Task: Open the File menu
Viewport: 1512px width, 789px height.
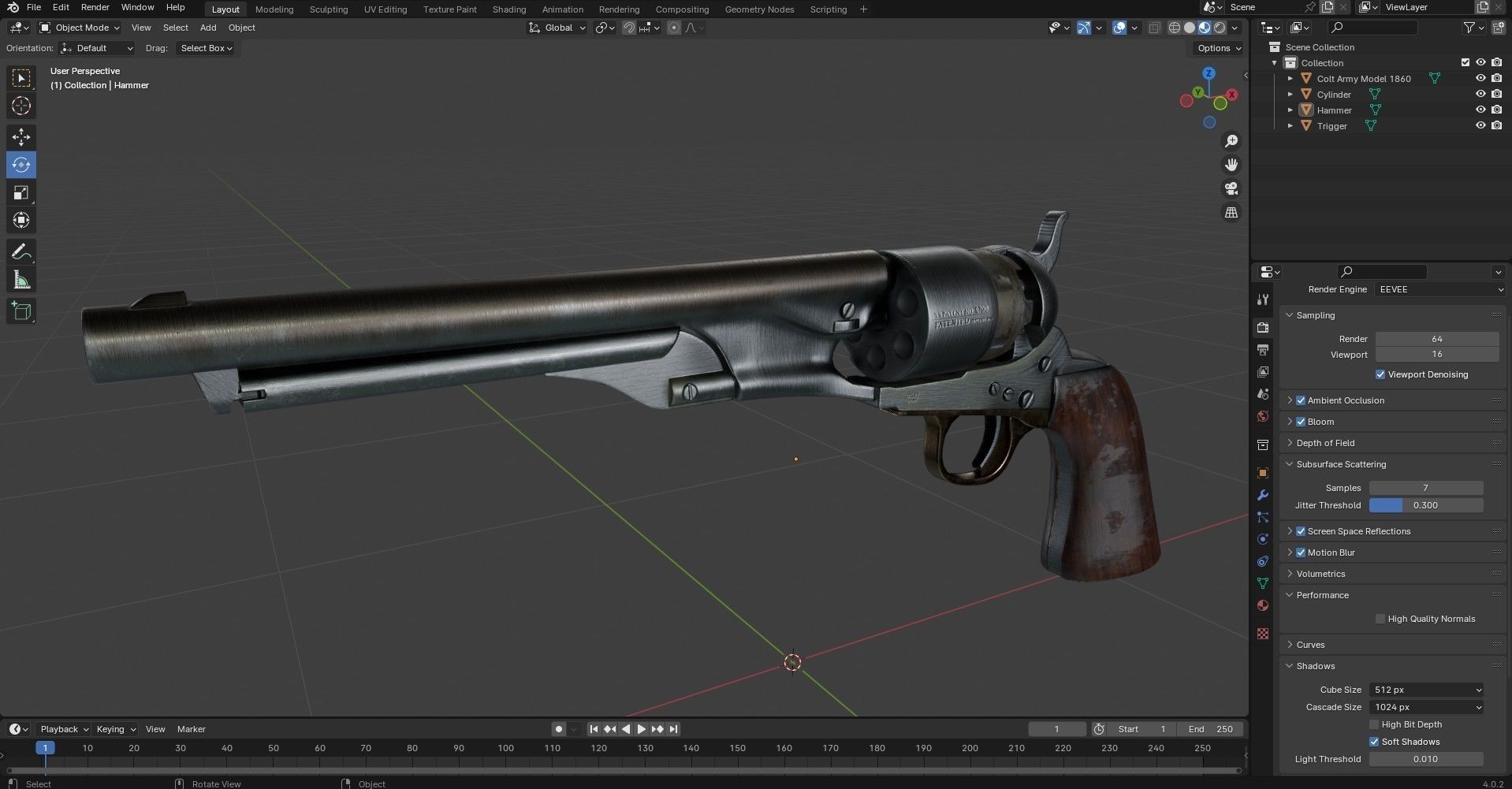Action: [34, 7]
